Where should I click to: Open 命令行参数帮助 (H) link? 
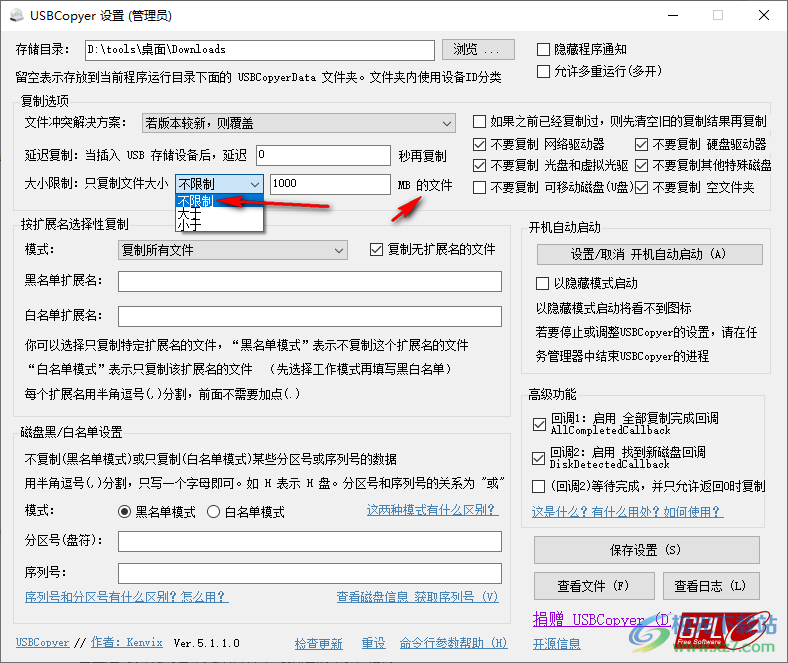coord(453,643)
